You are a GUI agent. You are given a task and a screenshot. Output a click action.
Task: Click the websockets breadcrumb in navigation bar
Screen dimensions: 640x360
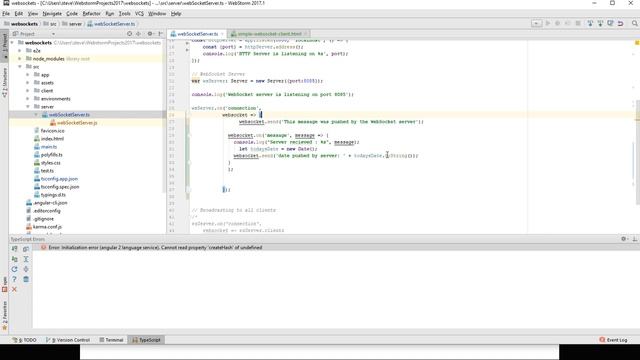point(21,24)
